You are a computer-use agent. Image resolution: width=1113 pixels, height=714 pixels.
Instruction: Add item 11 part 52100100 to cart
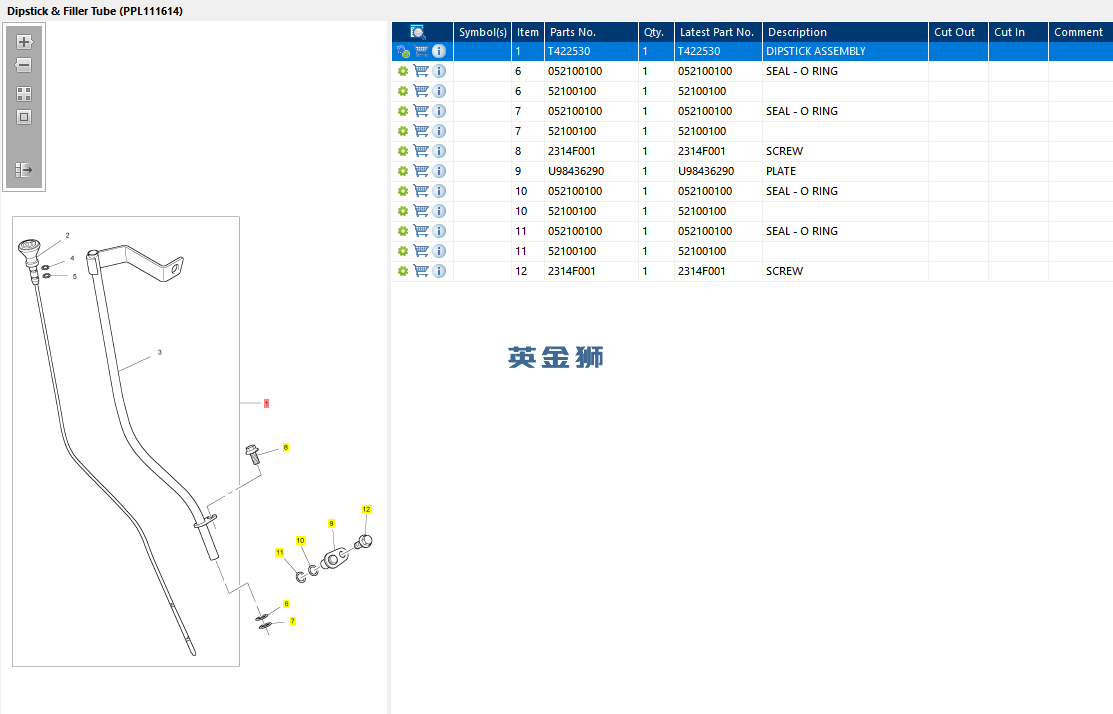pyautogui.click(x=422, y=251)
